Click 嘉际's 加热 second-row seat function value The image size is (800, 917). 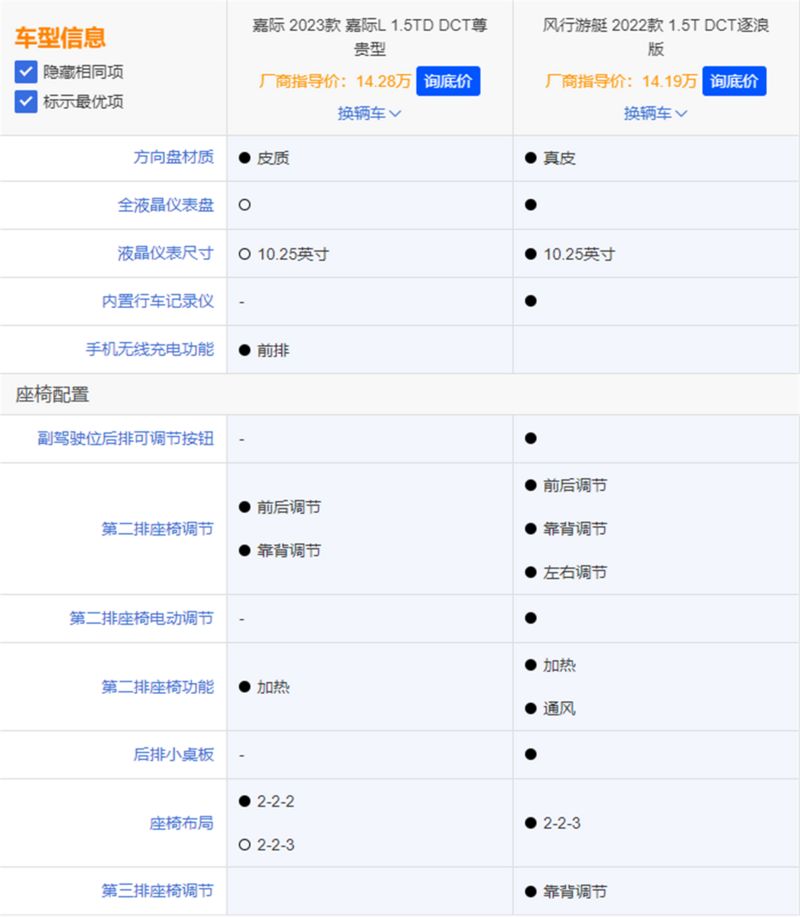tap(273, 687)
